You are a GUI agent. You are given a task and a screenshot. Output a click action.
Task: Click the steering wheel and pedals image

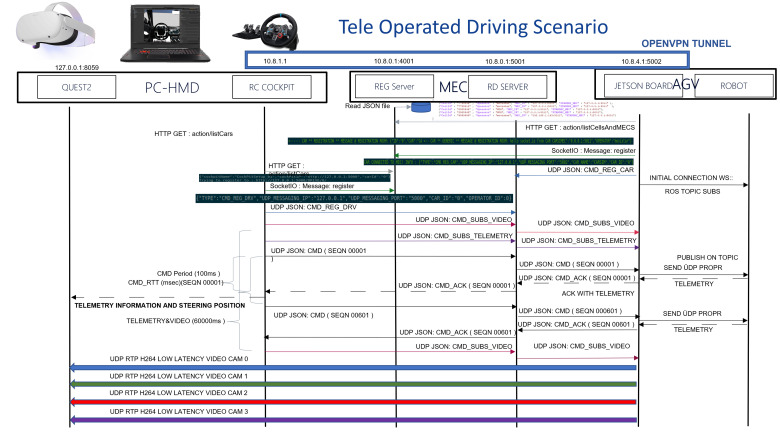click(266, 31)
